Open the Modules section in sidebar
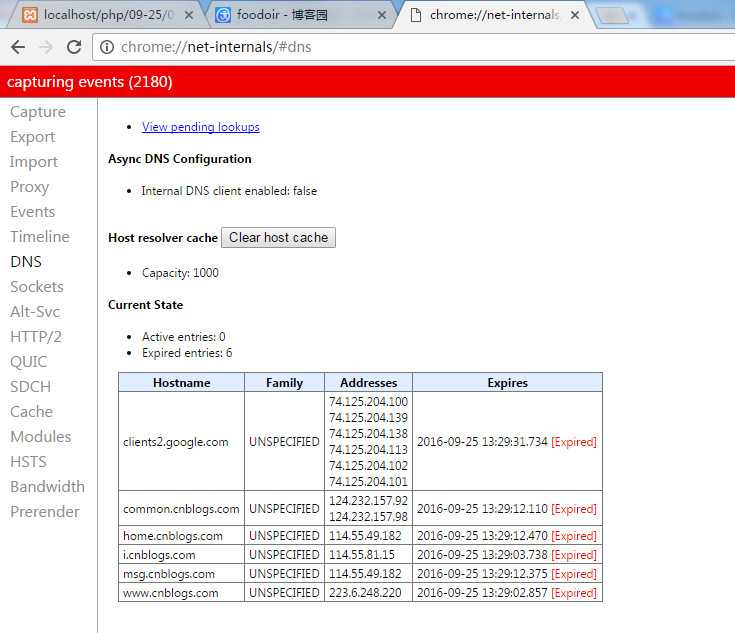This screenshot has width=735, height=633. pyautogui.click(x=41, y=437)
